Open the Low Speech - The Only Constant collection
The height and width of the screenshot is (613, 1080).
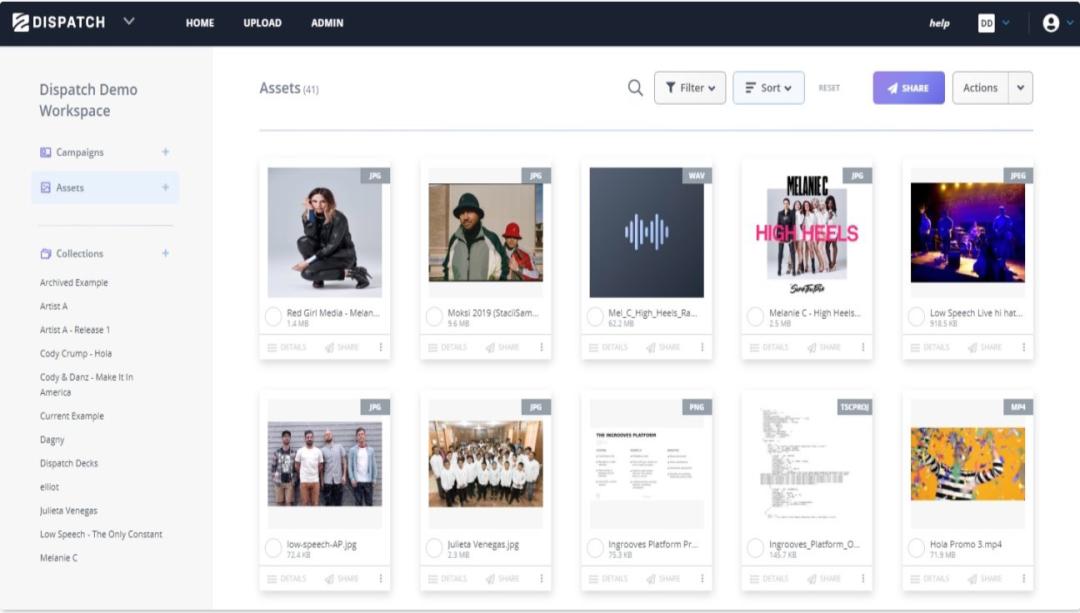(x=101, y=534)
